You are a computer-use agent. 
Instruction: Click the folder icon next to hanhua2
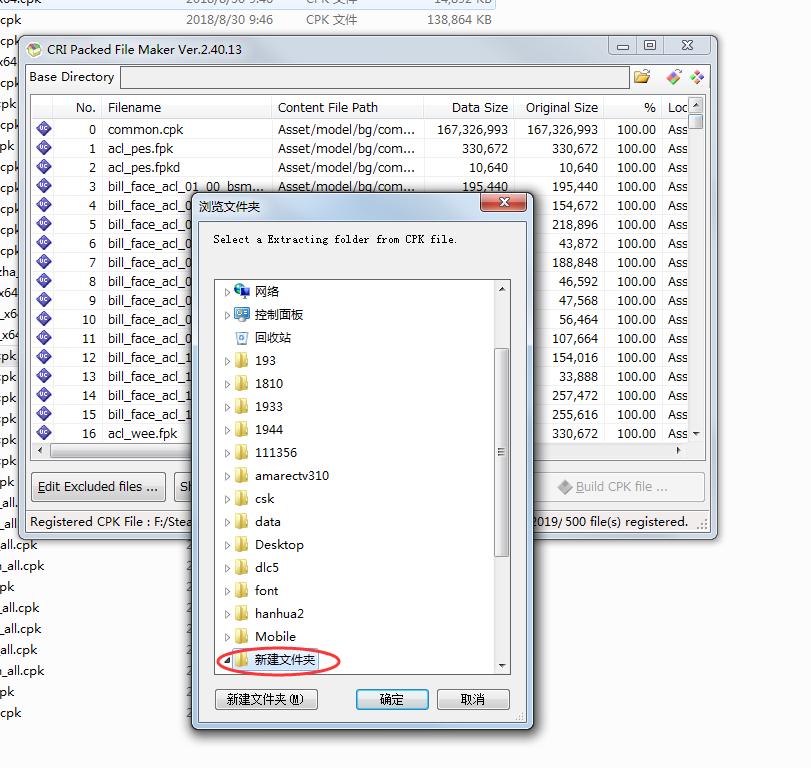coord(242,613)
